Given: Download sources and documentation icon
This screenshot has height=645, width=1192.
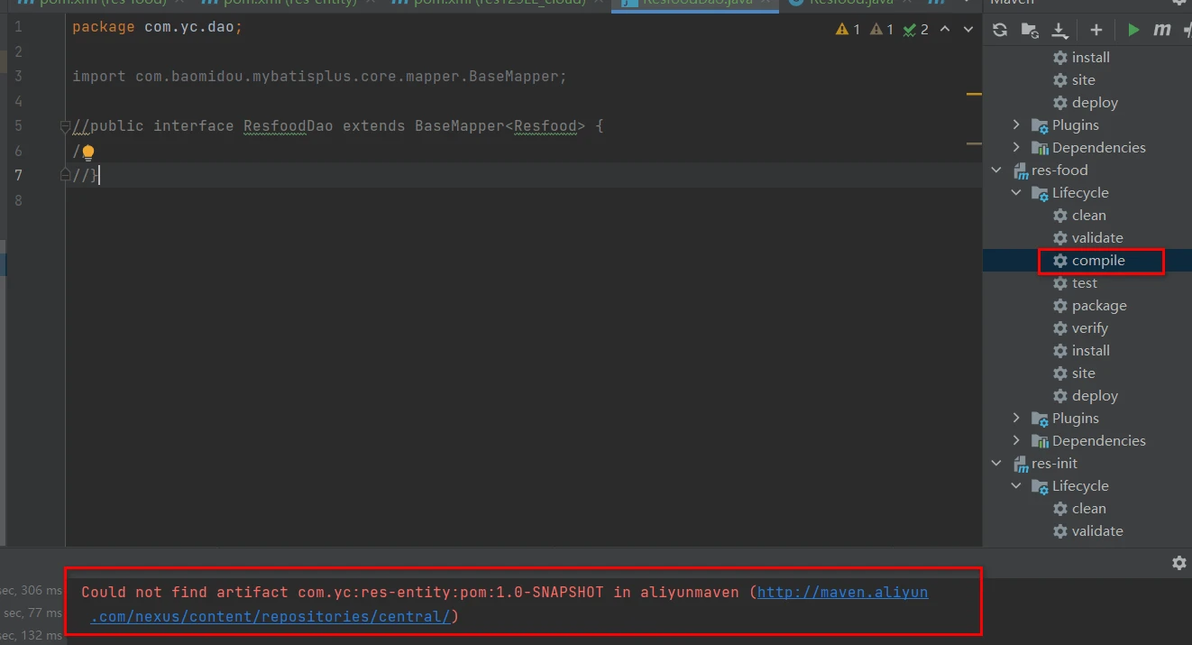Looking at the screenshot, I should [x=1059, y=30].
